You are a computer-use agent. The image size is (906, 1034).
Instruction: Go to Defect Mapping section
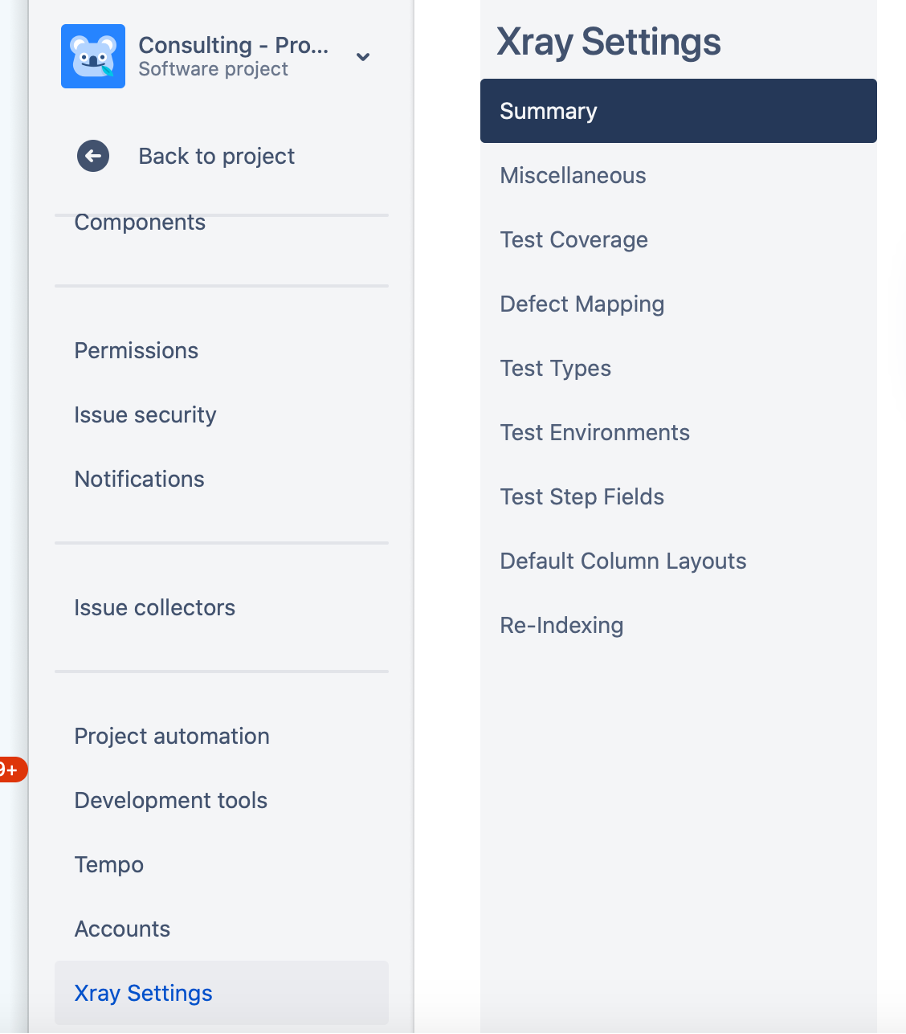click(582, 304)
